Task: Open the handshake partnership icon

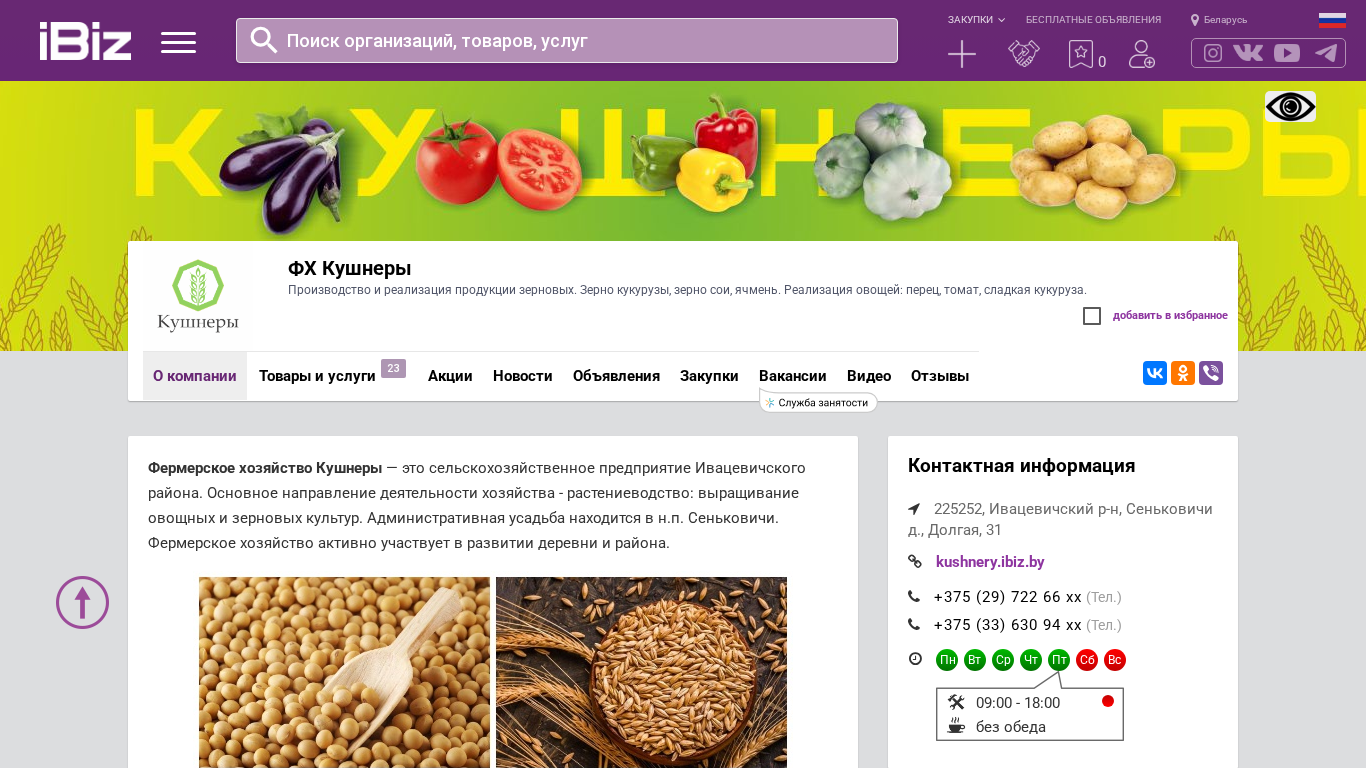Action: (1024, 54)
